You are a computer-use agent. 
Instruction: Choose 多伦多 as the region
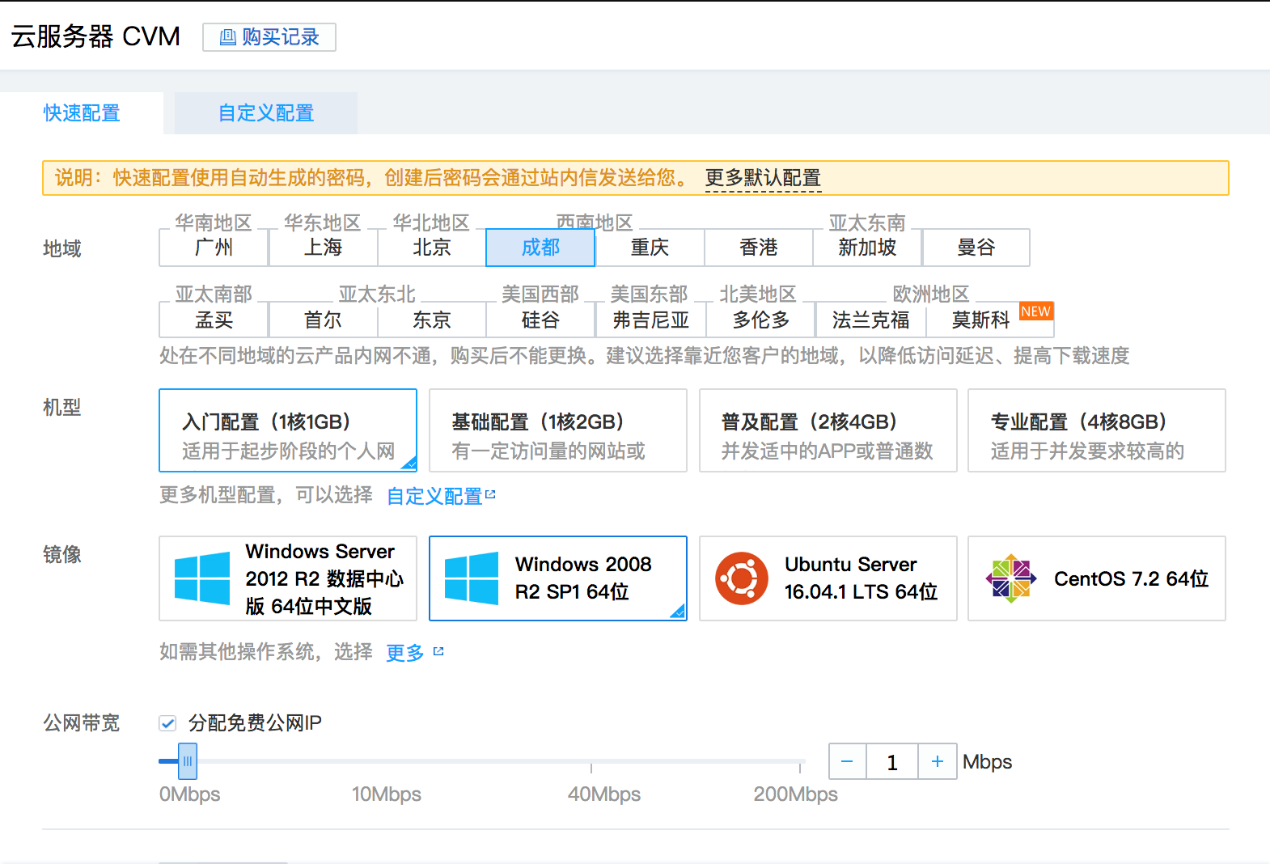coord(761,320)
